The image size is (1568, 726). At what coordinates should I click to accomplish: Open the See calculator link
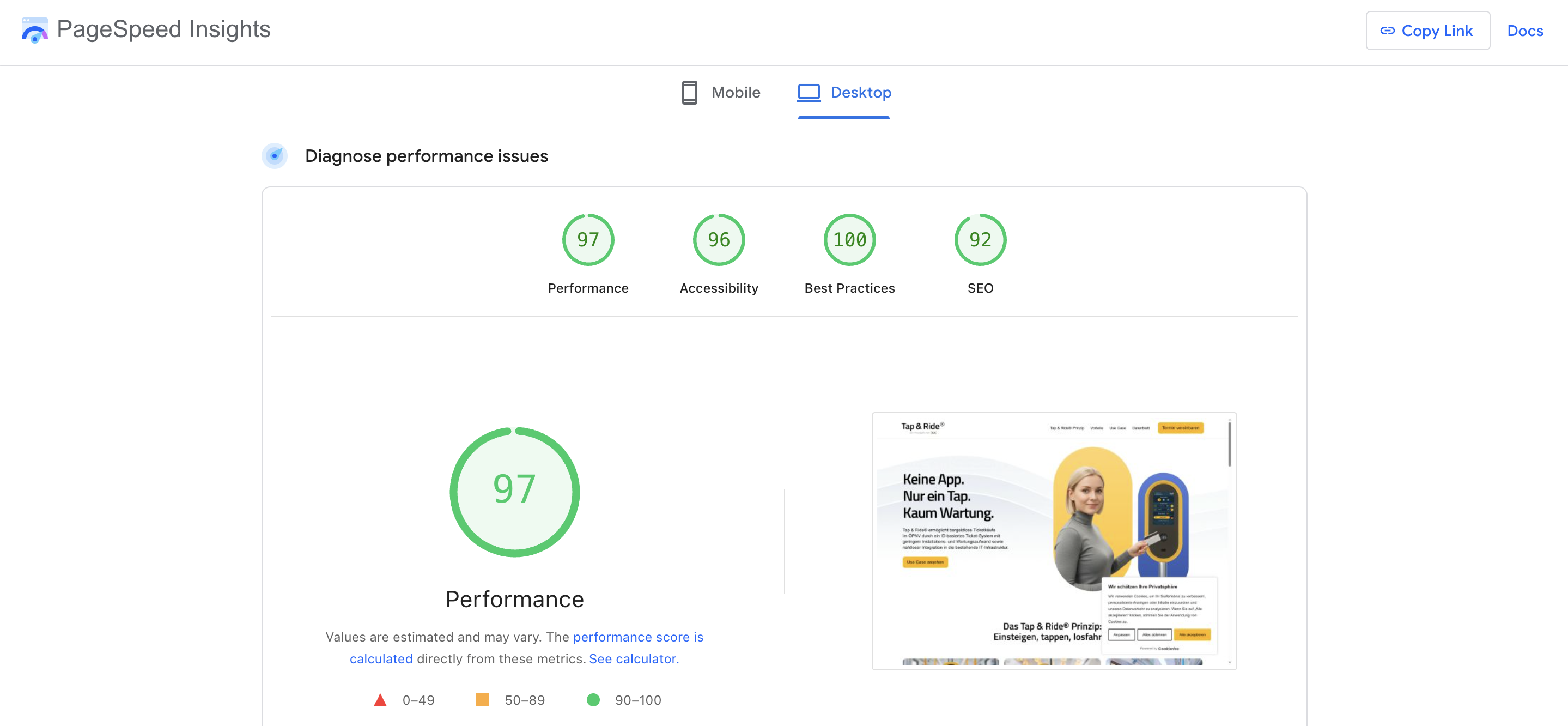633,659
